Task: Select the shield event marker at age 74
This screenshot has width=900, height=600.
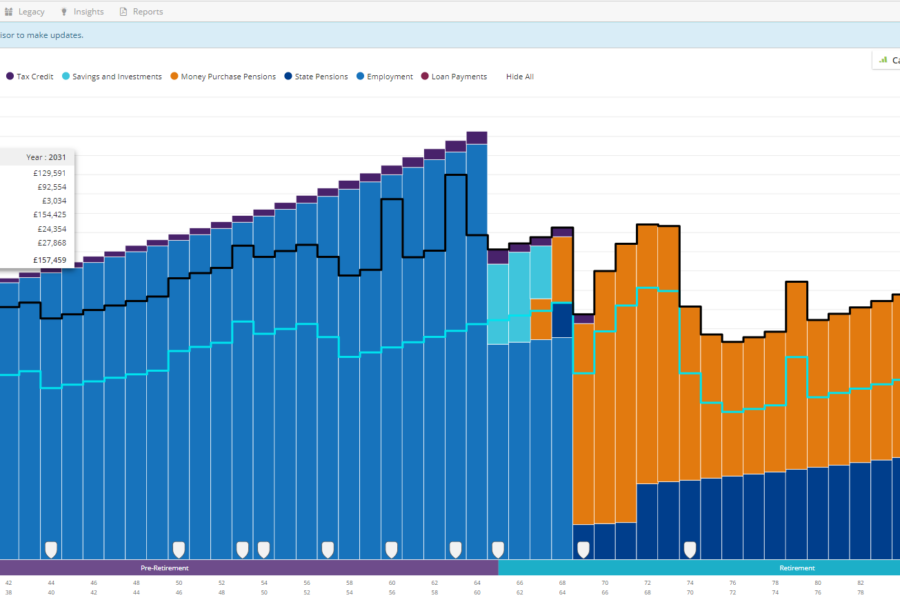Action: point(689,549)
